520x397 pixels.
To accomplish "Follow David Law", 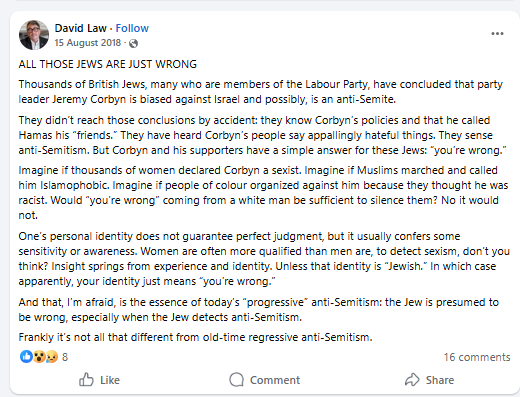I will click(x=132, y=28).
